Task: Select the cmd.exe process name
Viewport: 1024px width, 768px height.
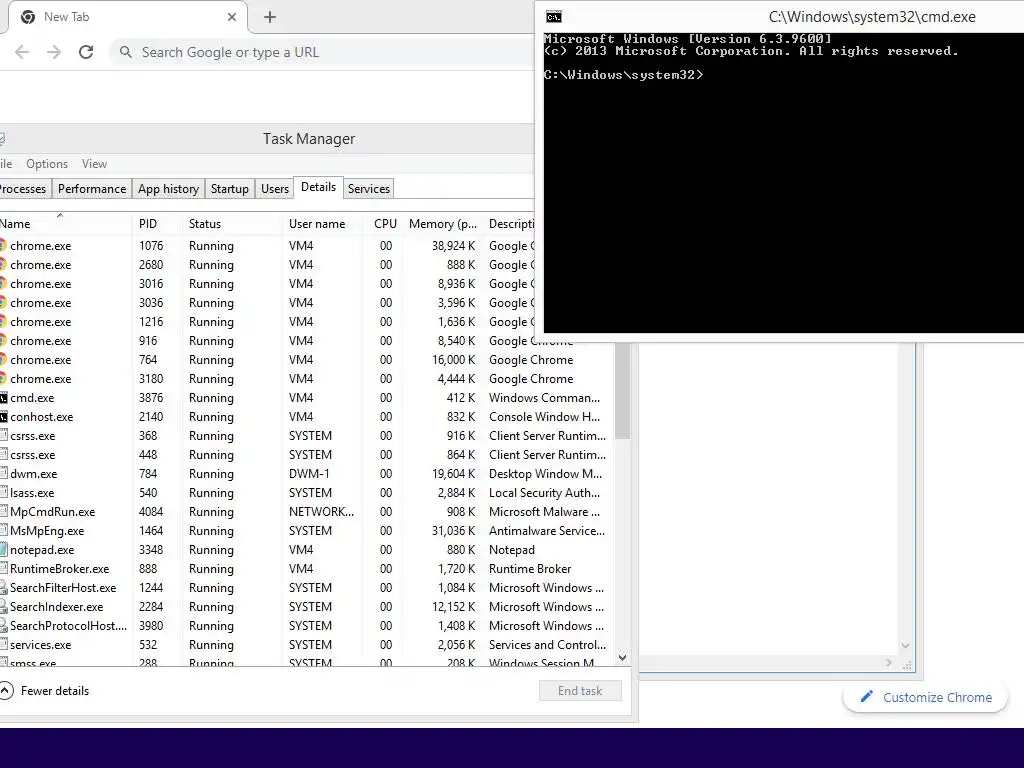Action: tap(32, 398)
